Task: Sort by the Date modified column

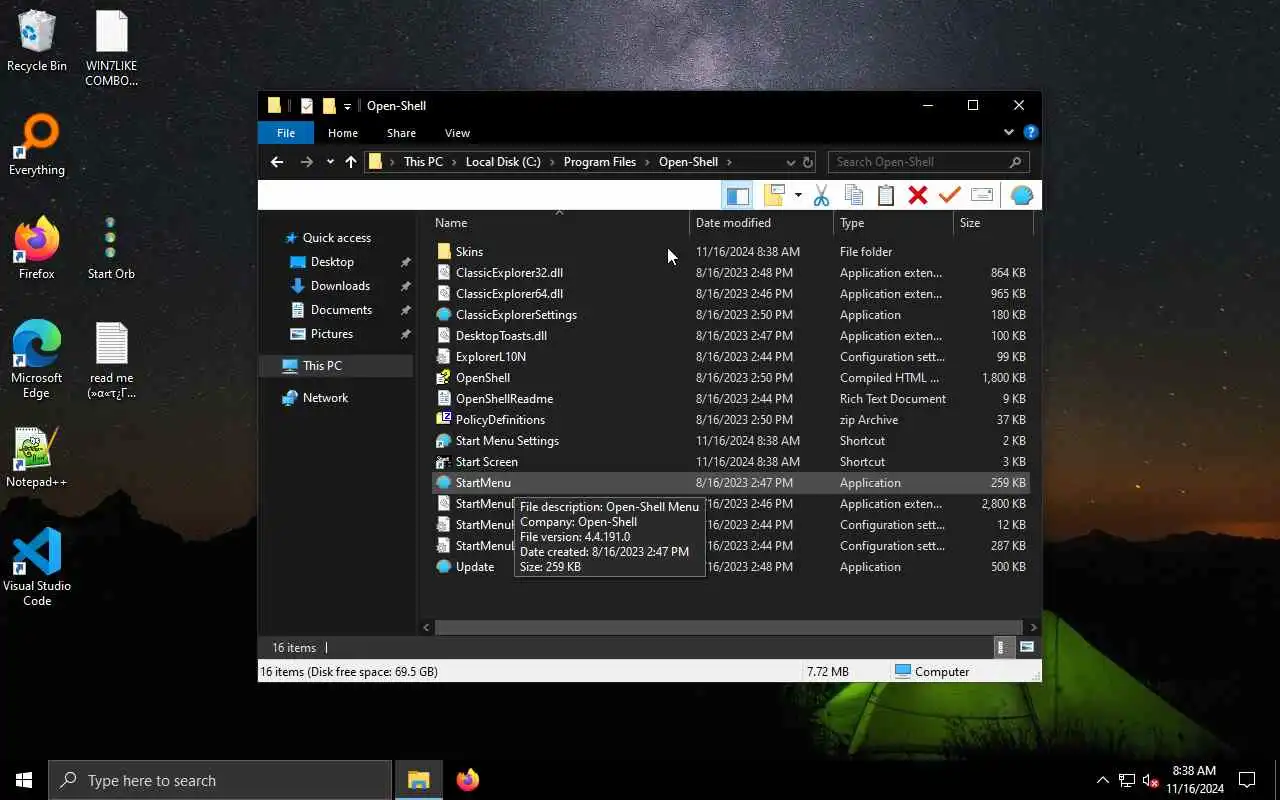Action: [761, 223]
